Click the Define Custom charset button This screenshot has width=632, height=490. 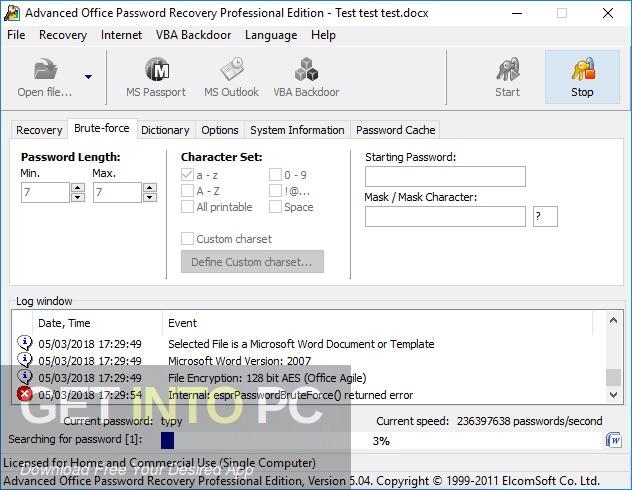[x=252, y=262]
